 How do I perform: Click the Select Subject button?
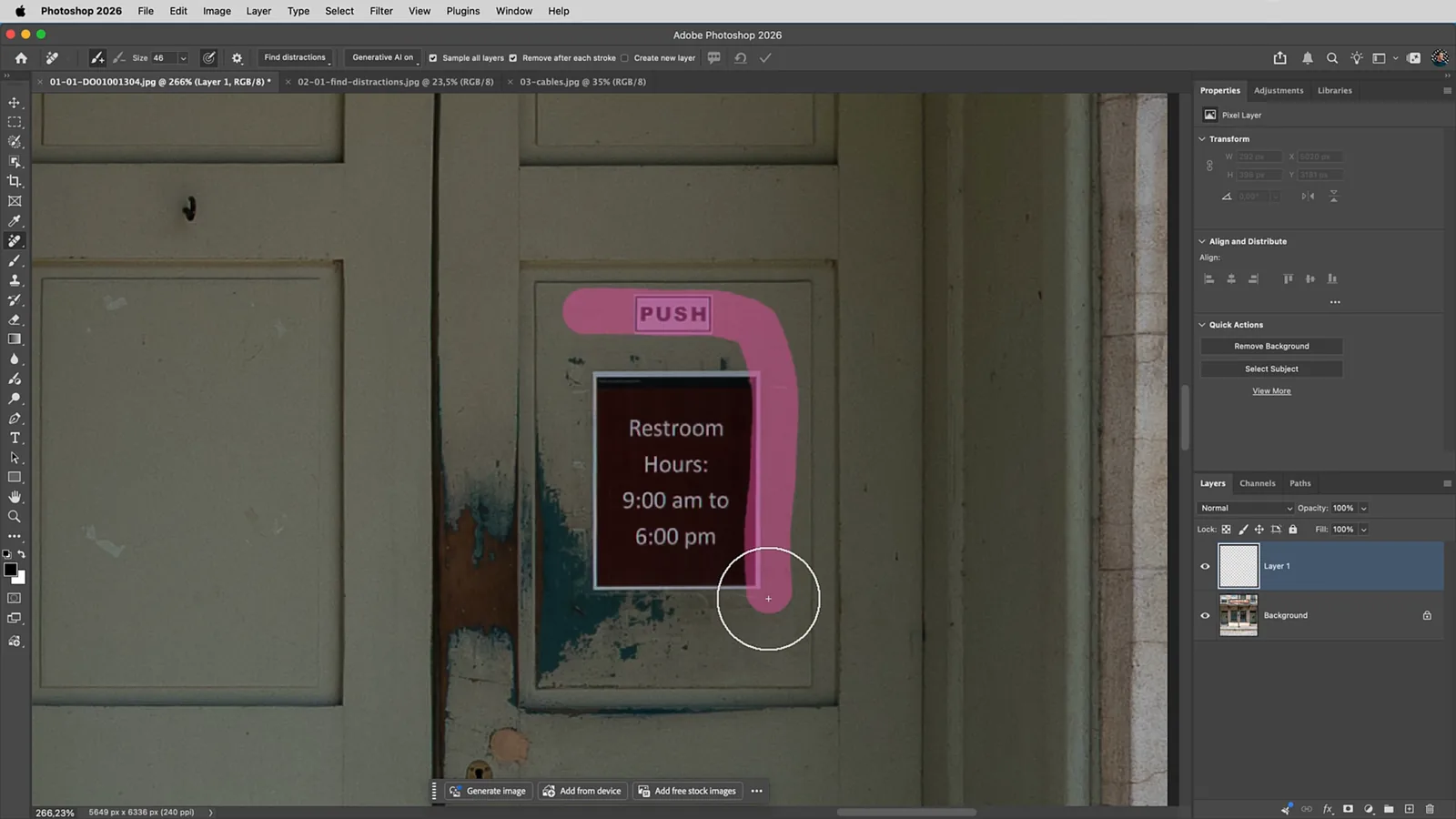click(x=1271, y=369)
